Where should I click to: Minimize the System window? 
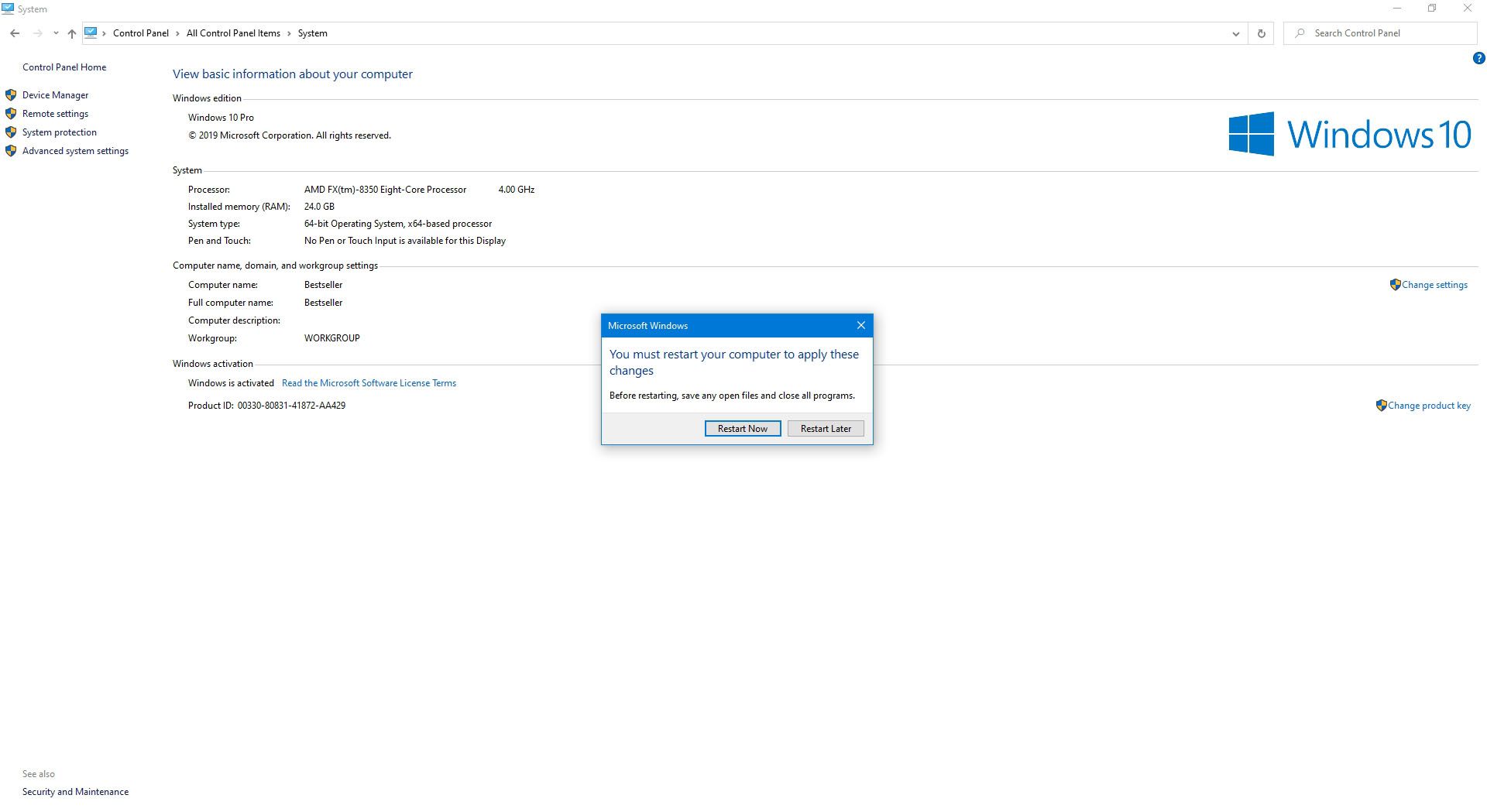click(x=1397, y=9)
